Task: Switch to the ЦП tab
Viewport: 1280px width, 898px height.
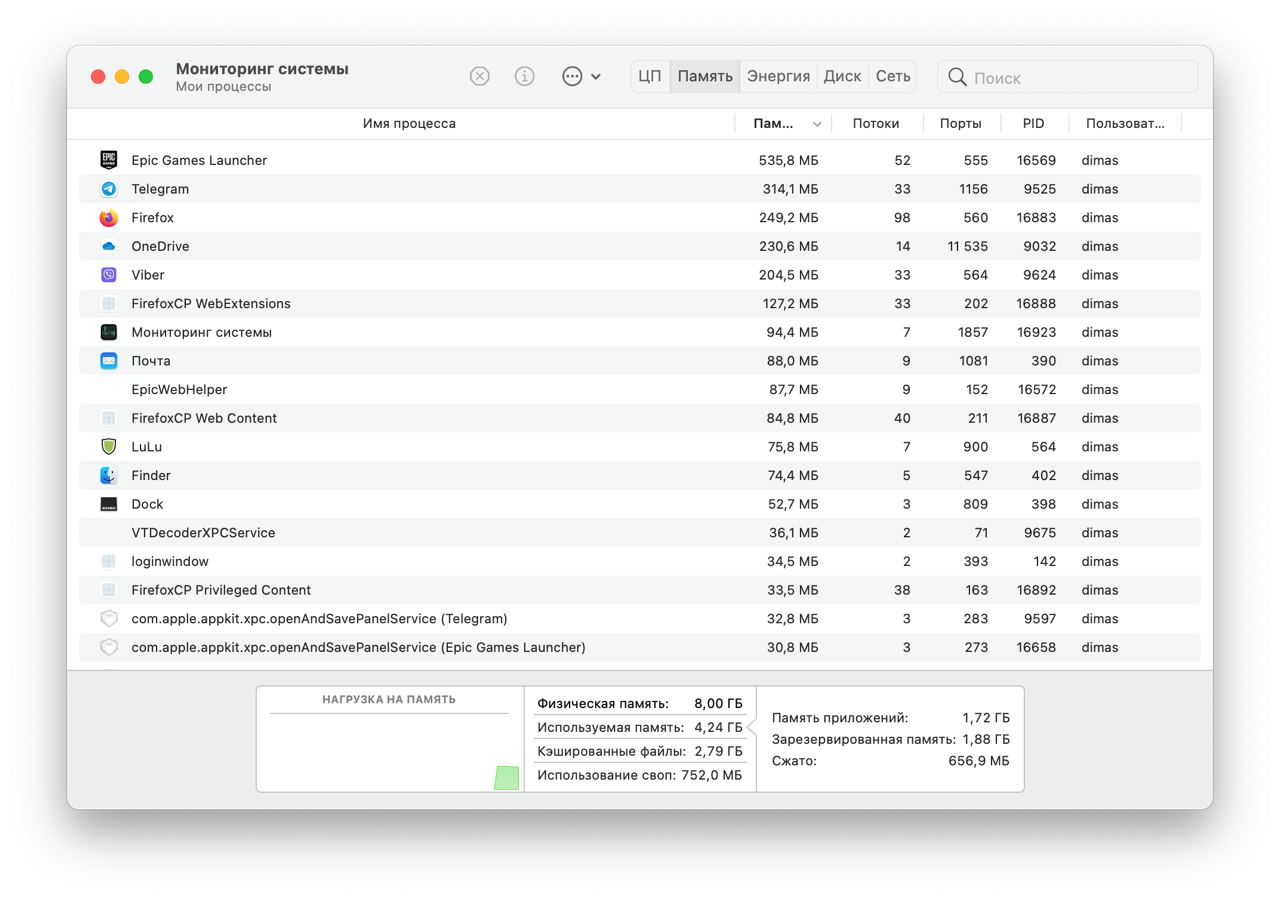Action: (650, 76)
